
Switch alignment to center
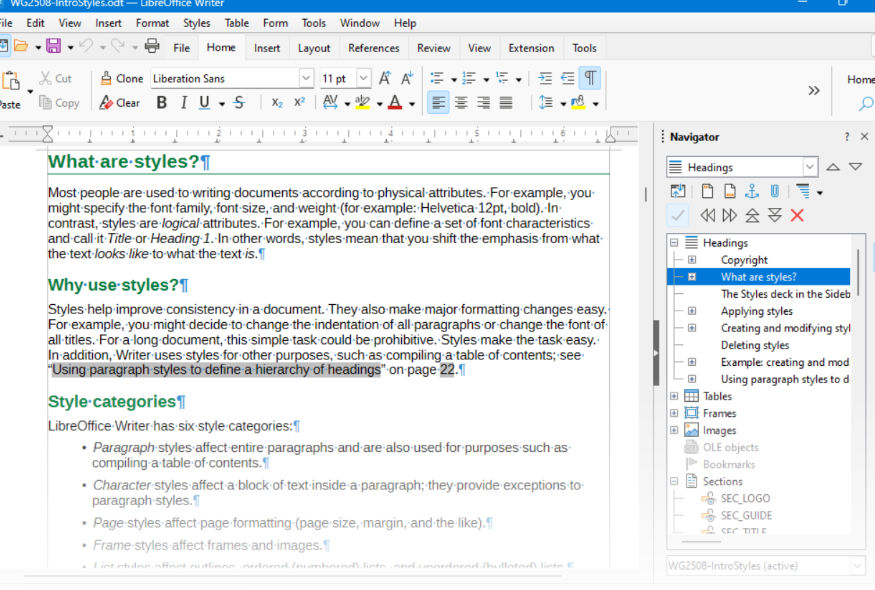tap(461, 103)
